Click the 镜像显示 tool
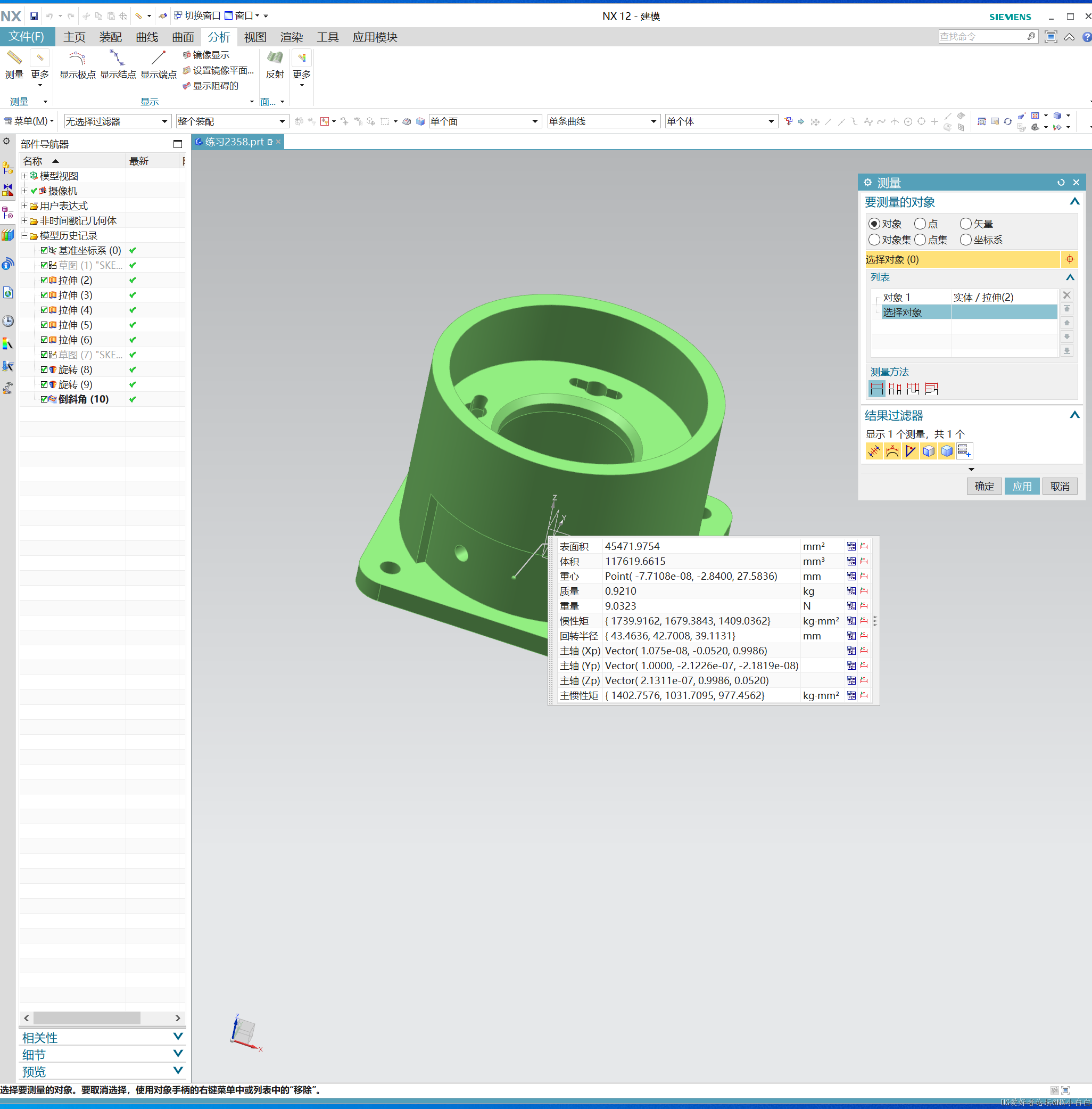The image size is (1092, 1109). (x=206, y=54)
